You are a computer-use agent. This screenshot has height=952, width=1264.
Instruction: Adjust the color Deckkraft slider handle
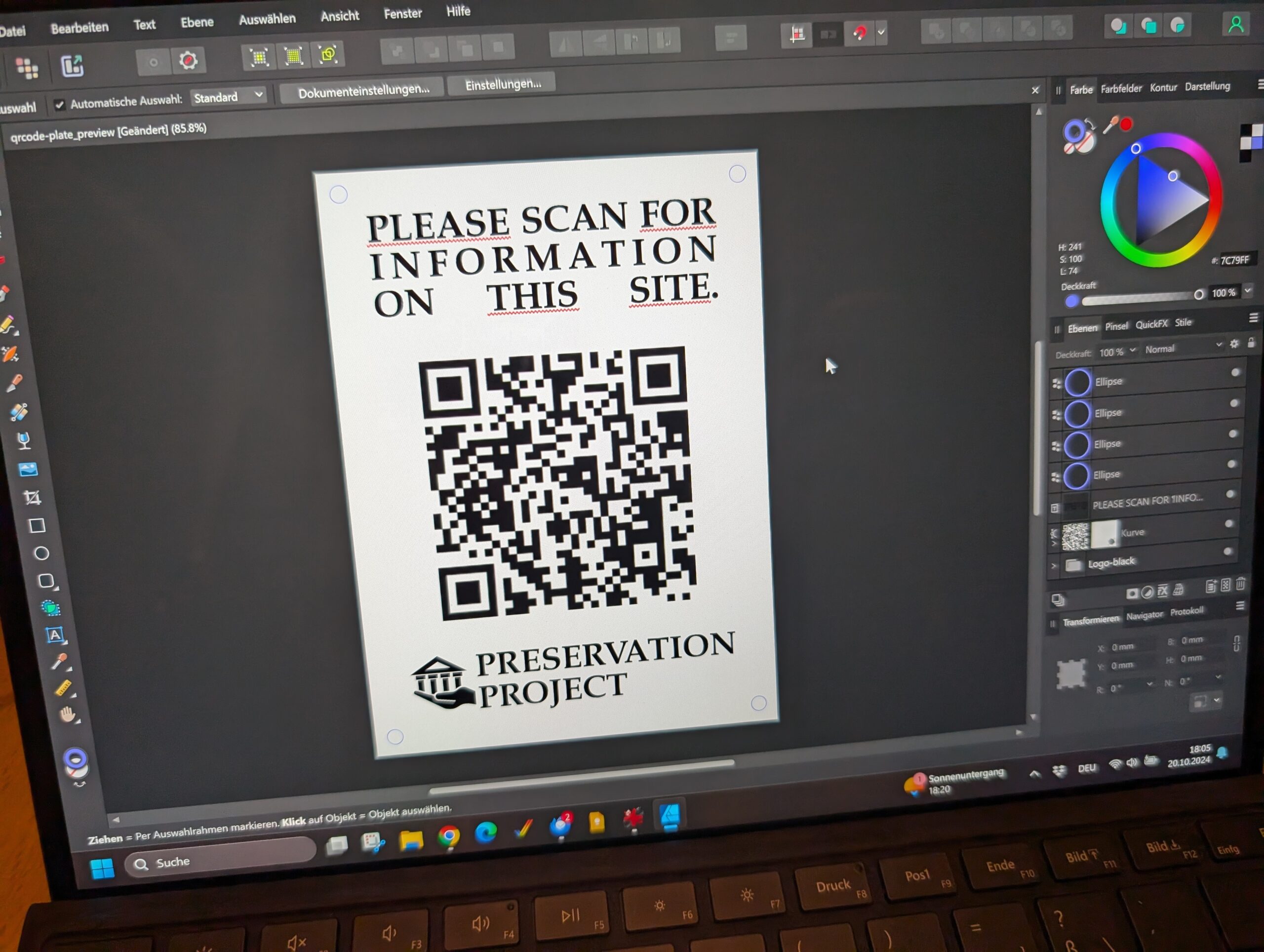(1199, 294)
